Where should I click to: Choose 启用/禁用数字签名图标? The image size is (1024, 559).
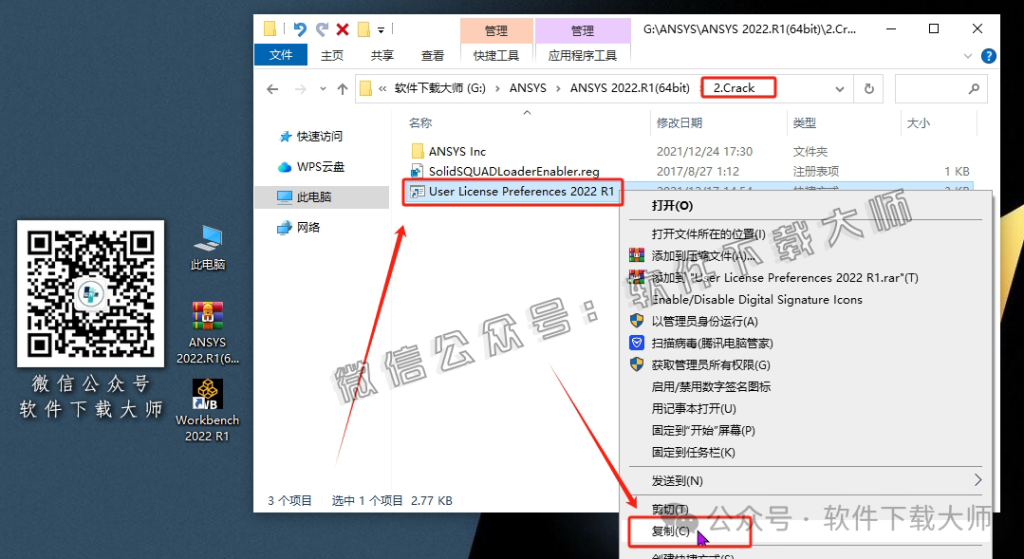(x=711, y=387)
